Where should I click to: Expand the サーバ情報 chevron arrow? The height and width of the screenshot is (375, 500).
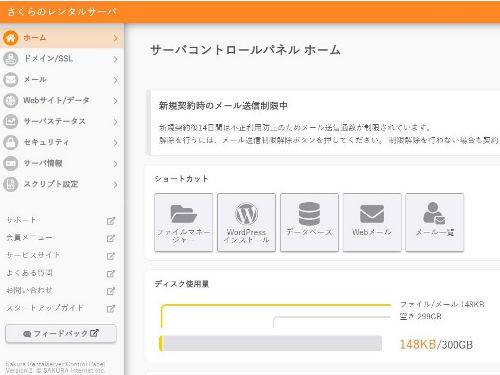(115, 163)
